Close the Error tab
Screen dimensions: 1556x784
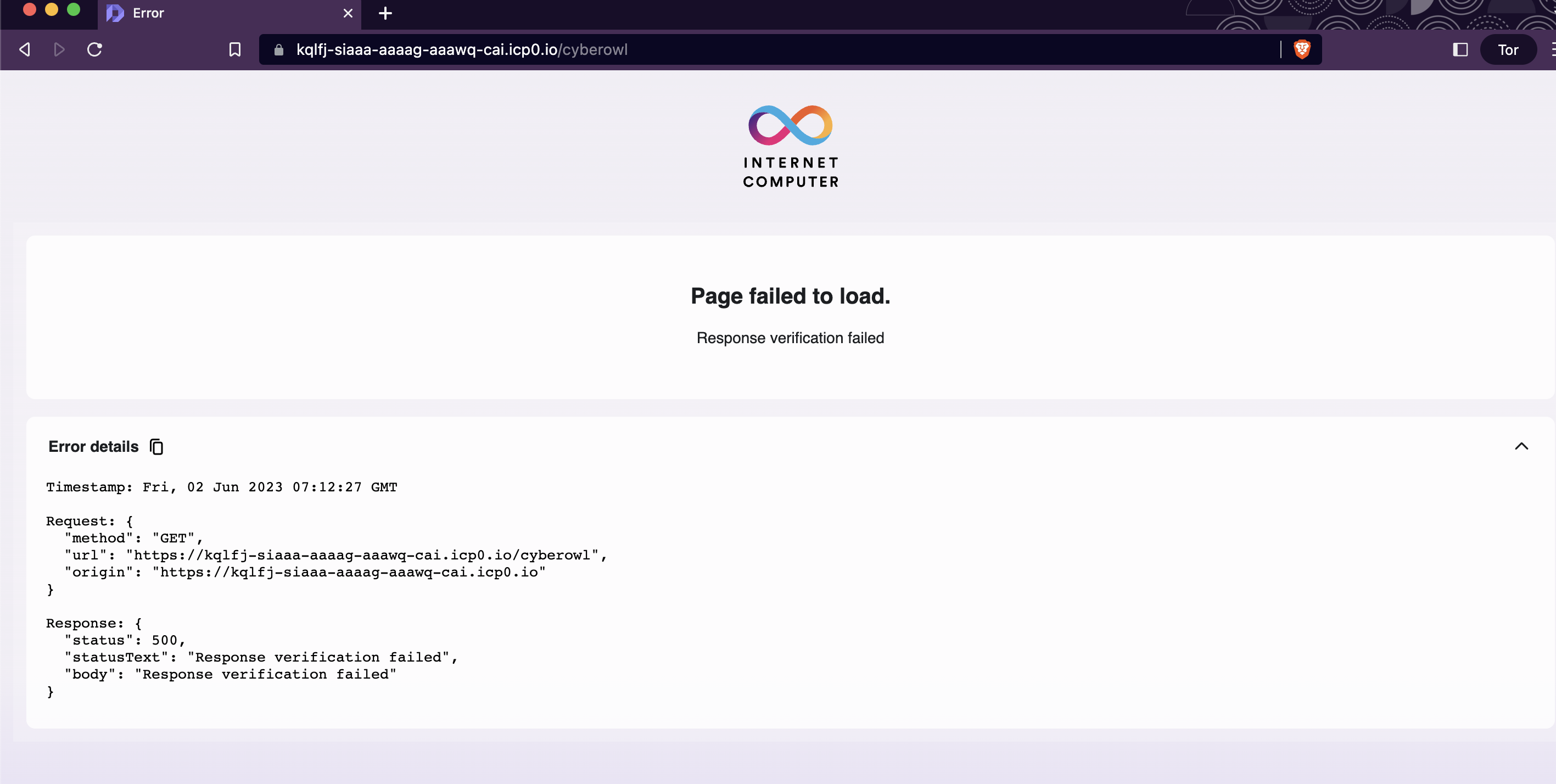pyautogui.click(x=348, y=13)
